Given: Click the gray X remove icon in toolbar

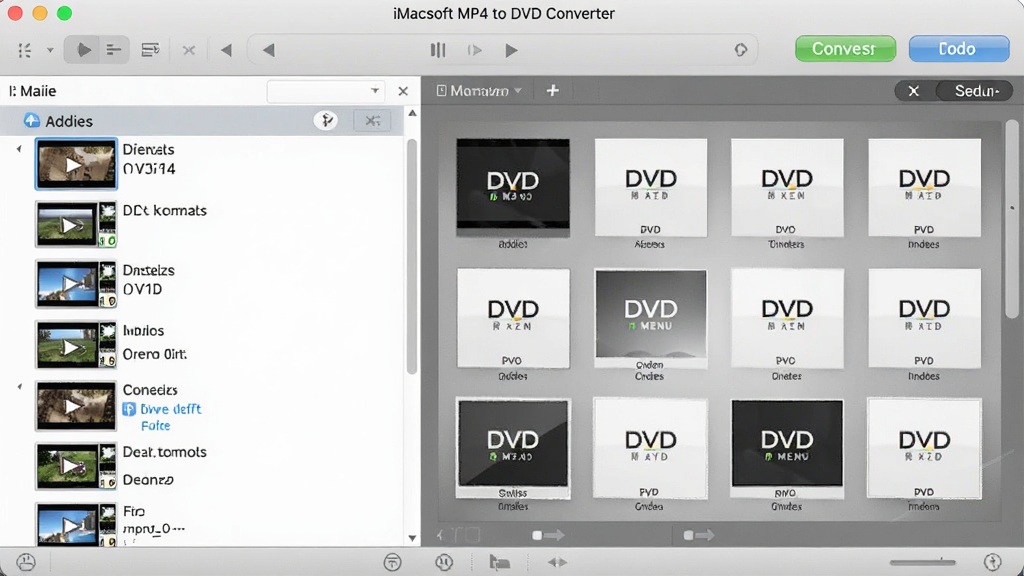Looking at the screenshot, I should 189,50.
